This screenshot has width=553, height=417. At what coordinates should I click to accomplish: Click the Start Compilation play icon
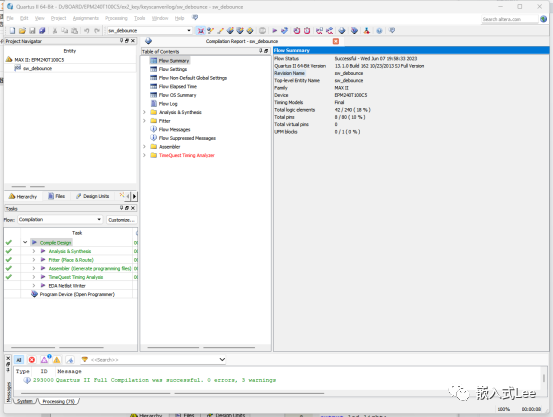(274, 31)
